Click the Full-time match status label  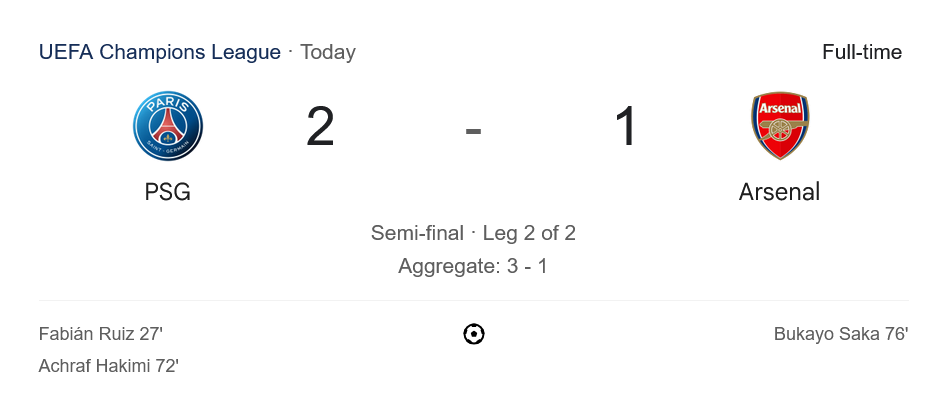click(862, 52)
